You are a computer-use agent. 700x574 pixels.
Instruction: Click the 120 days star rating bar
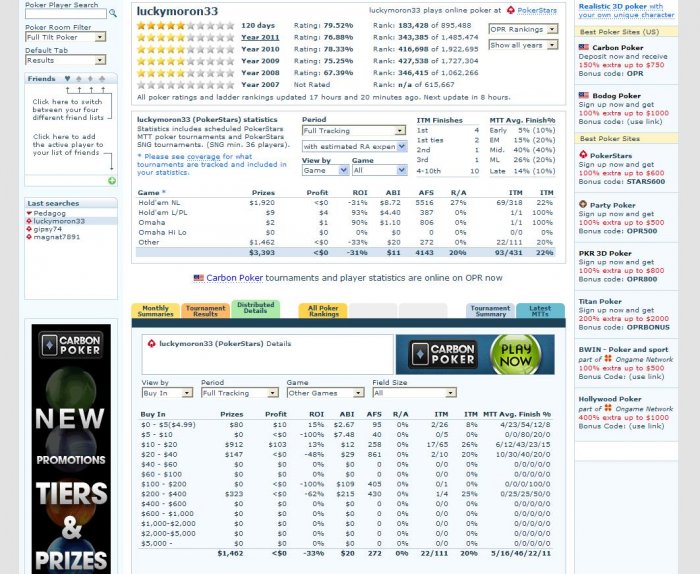tap(185, 25)
